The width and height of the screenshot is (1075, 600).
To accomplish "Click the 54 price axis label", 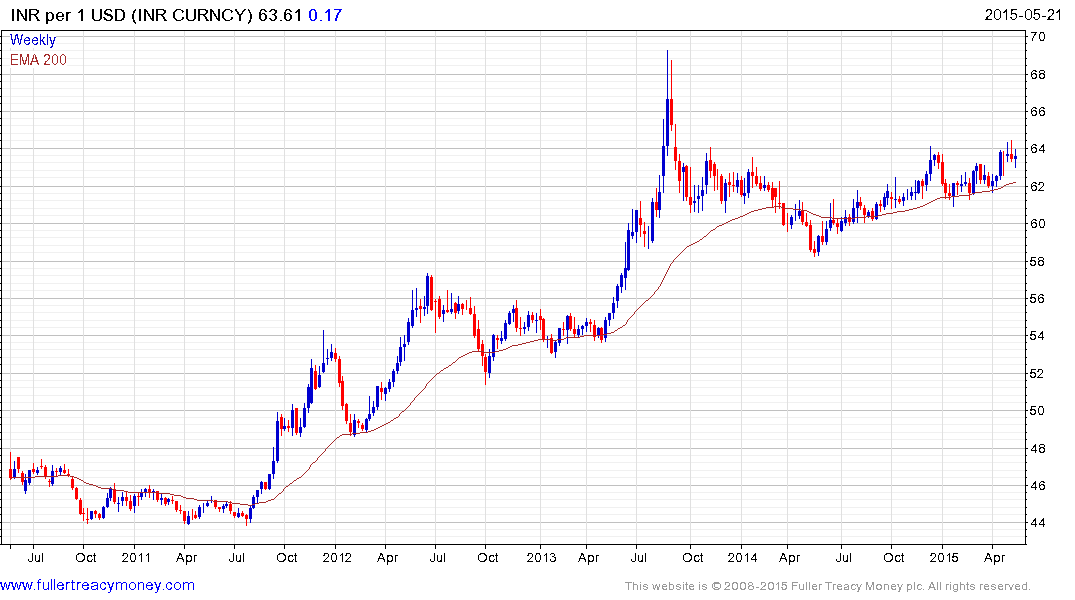I will [1038, 336].
